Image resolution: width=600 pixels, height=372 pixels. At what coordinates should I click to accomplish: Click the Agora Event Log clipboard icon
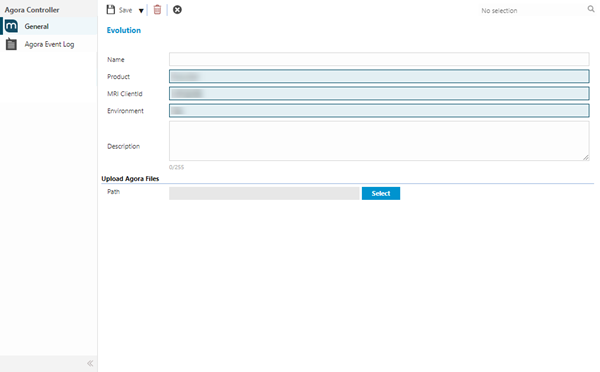pos(11,44)
